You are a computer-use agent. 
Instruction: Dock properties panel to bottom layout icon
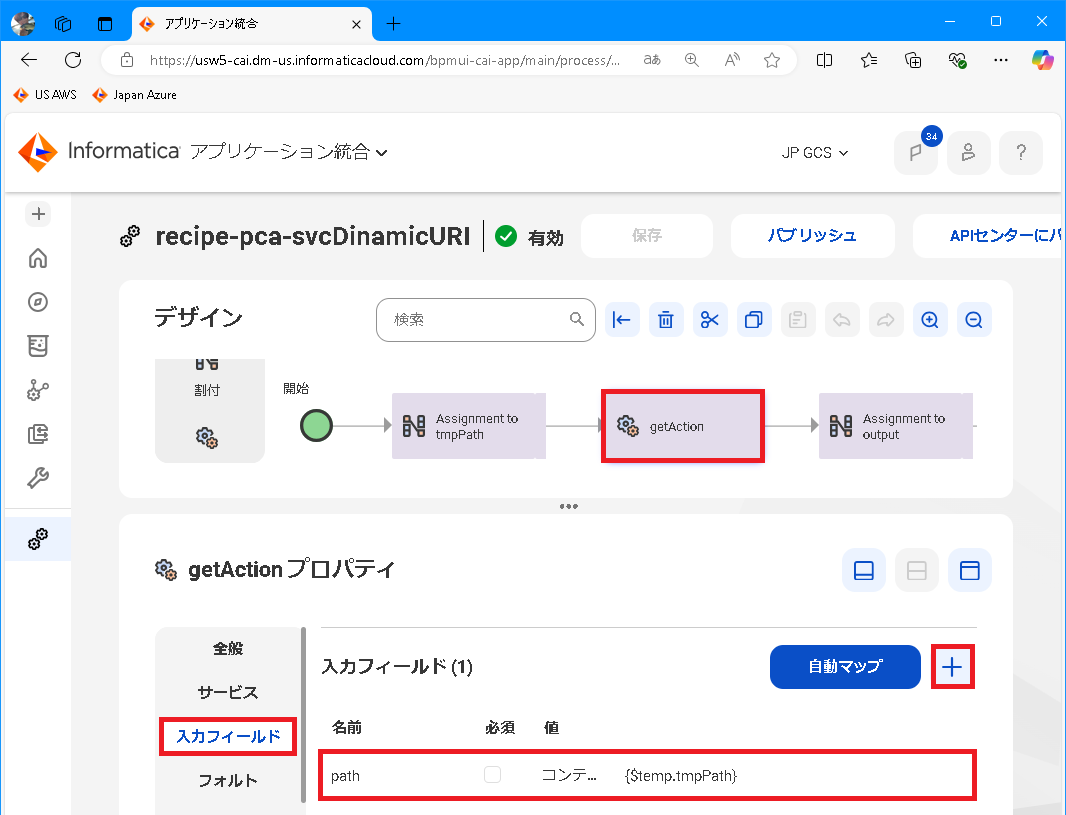(x=863, y=570)
